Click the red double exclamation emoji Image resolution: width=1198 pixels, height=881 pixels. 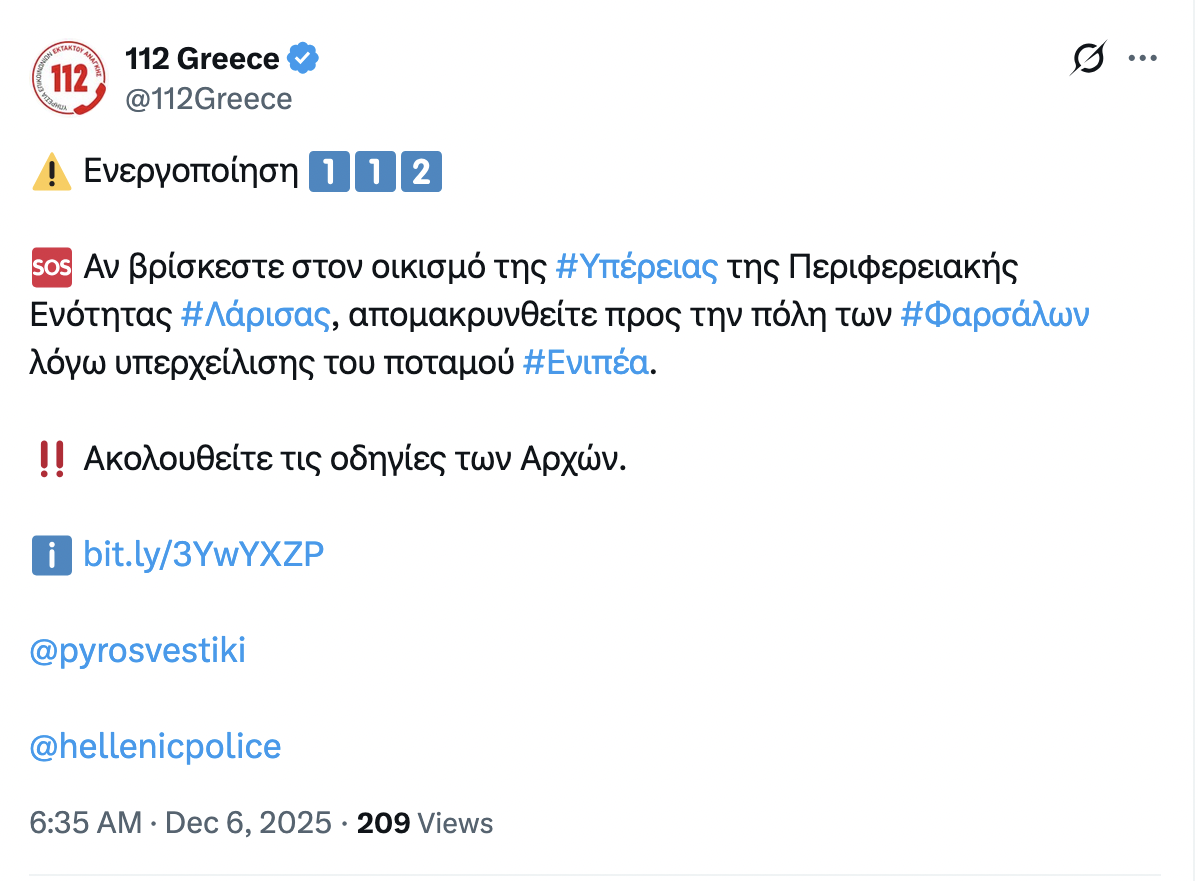(52, 459)
